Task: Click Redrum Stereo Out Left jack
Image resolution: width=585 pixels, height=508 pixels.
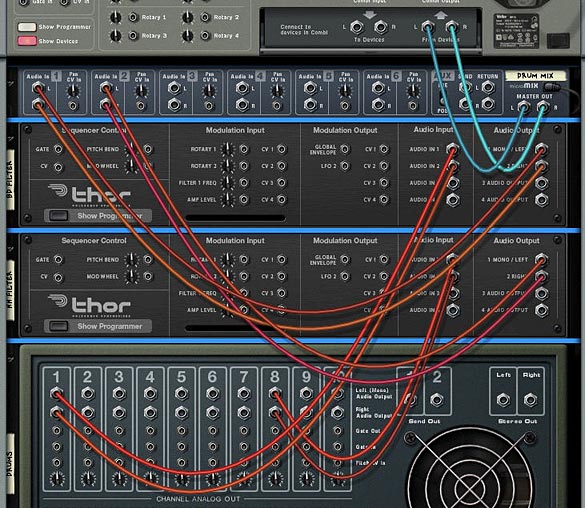Action: click(x=503, y=400)
